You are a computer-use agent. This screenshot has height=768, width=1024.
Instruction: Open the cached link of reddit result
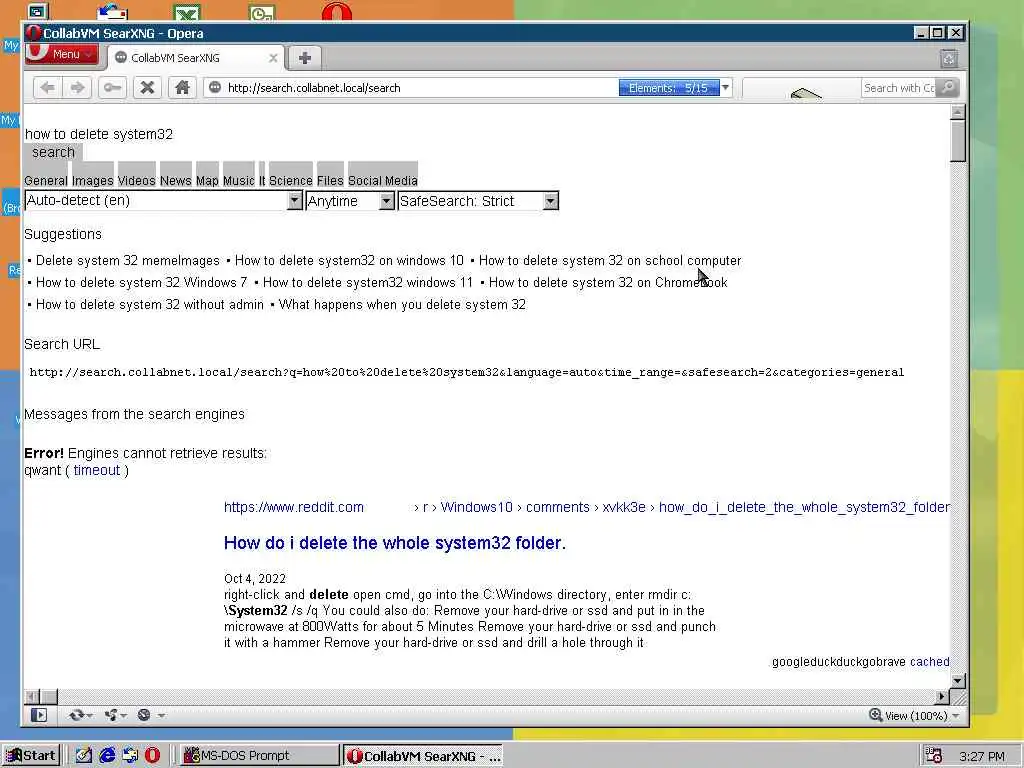(x=930, y=662)
